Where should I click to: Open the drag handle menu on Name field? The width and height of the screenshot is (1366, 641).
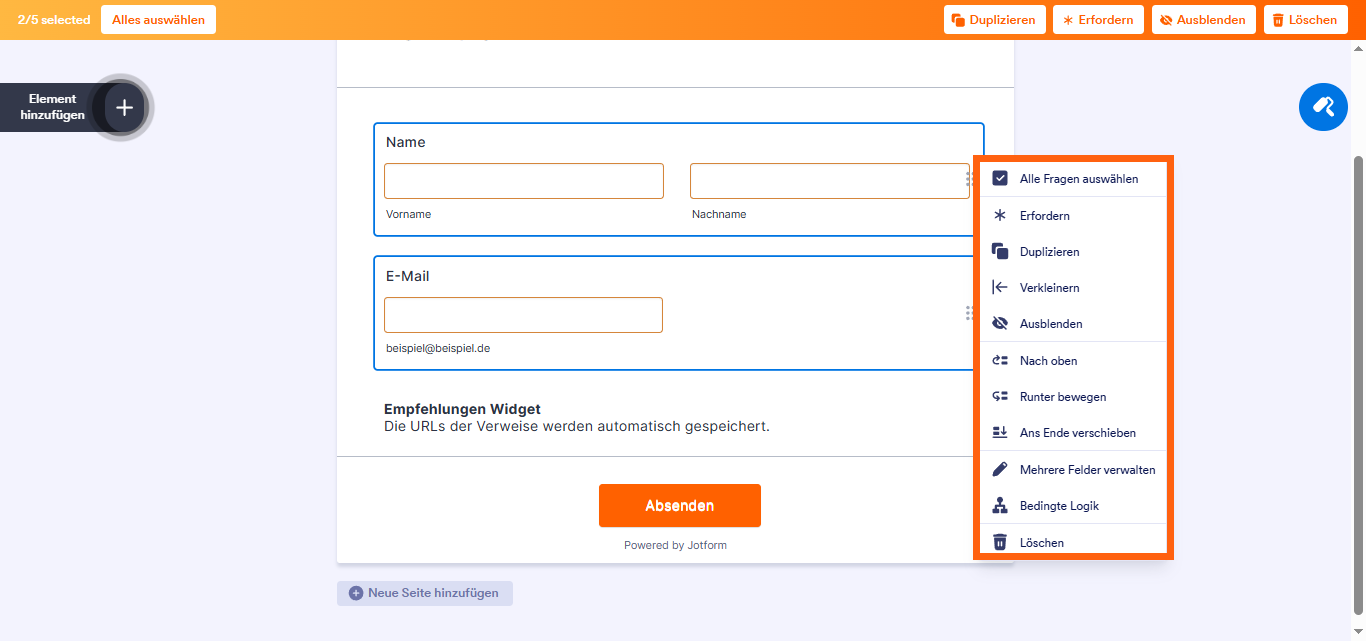969,179
